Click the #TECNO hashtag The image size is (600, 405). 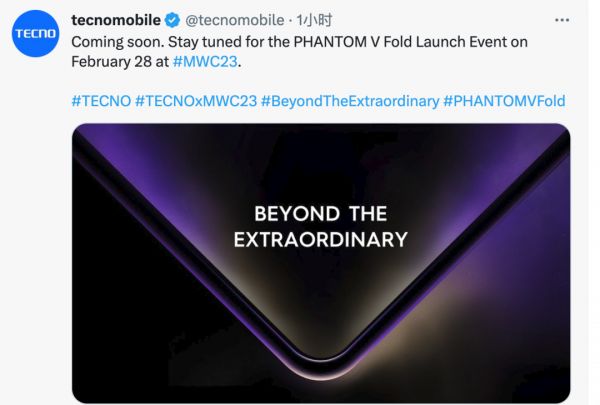click(100, 100)
